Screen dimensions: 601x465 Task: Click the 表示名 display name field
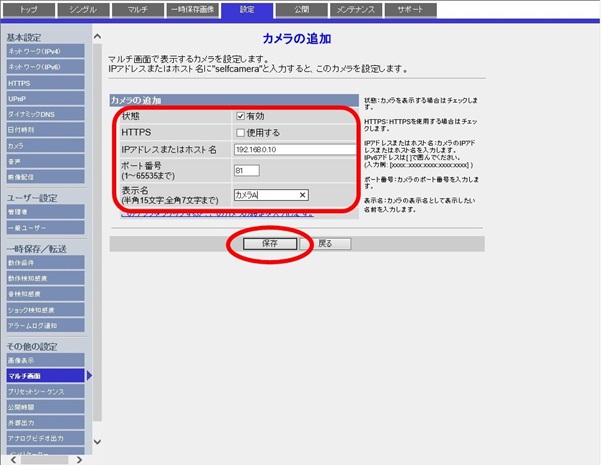pos(271,195)
